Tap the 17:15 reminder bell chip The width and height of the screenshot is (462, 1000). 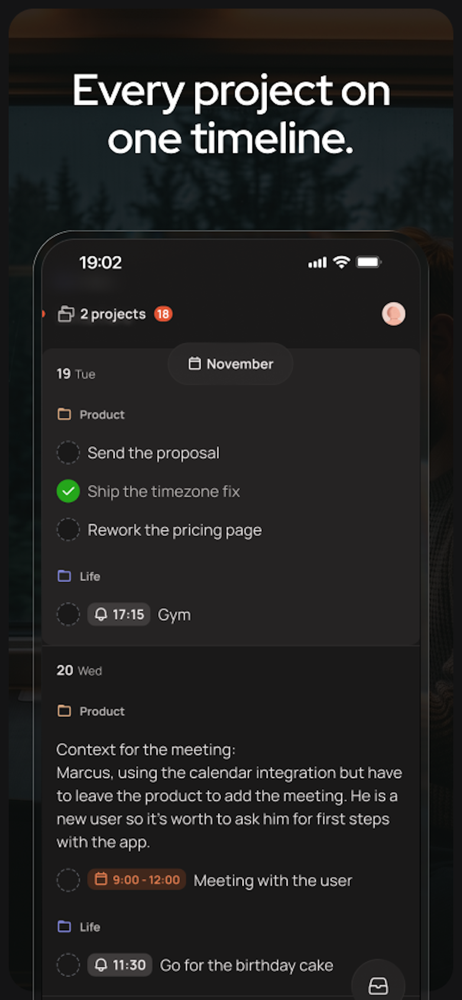point(119,615)
